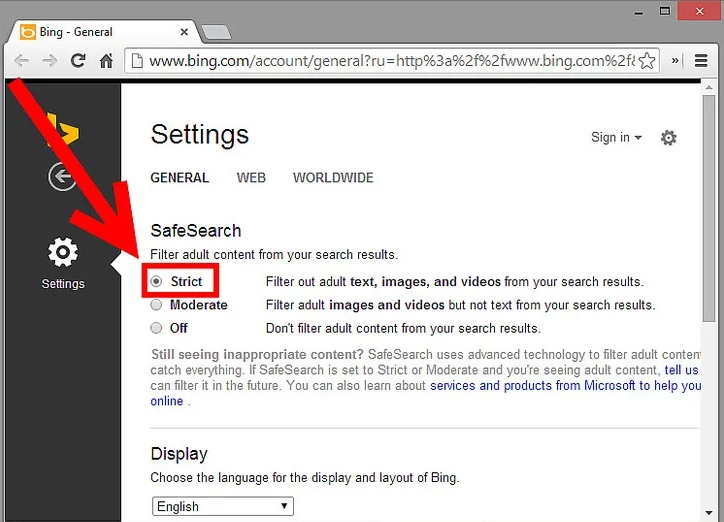Switch to the GENERAL settings tab
The height and width of the screenshot is (522, 724).
(x=180, y=178)
